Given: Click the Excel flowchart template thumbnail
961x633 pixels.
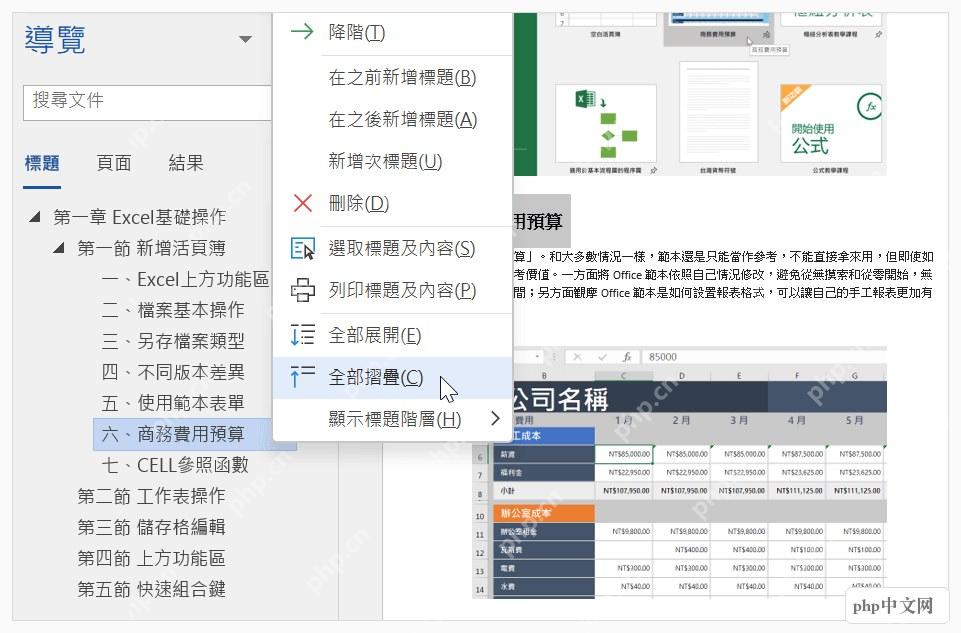Looking at the screenshot, I should click(x=606, y=125).
